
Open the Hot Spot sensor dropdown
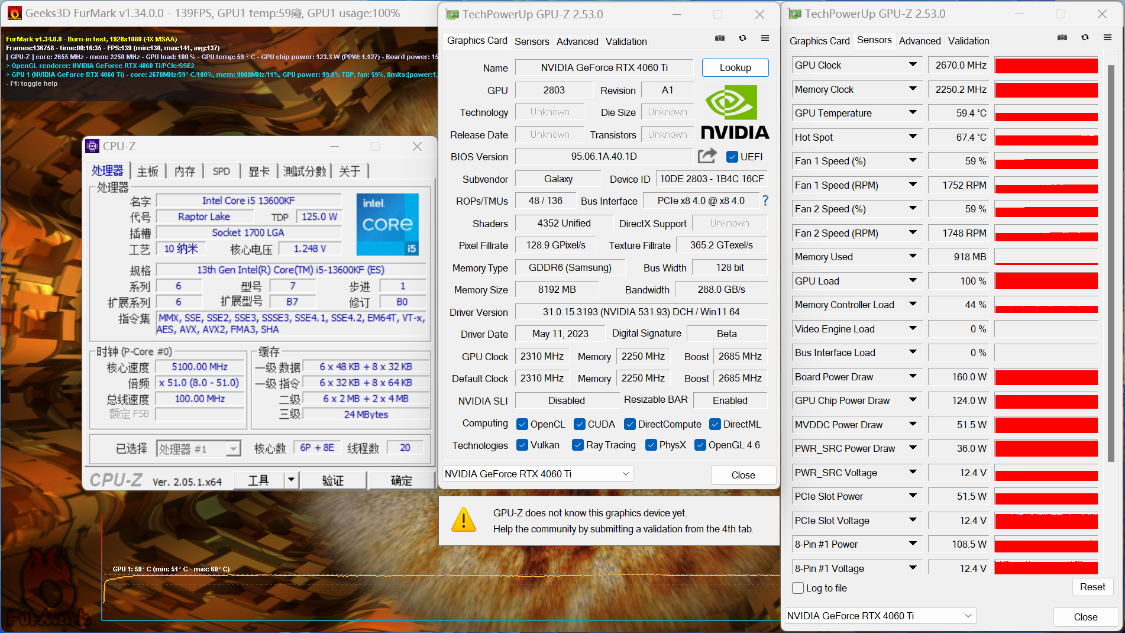[x=913, y=136]
